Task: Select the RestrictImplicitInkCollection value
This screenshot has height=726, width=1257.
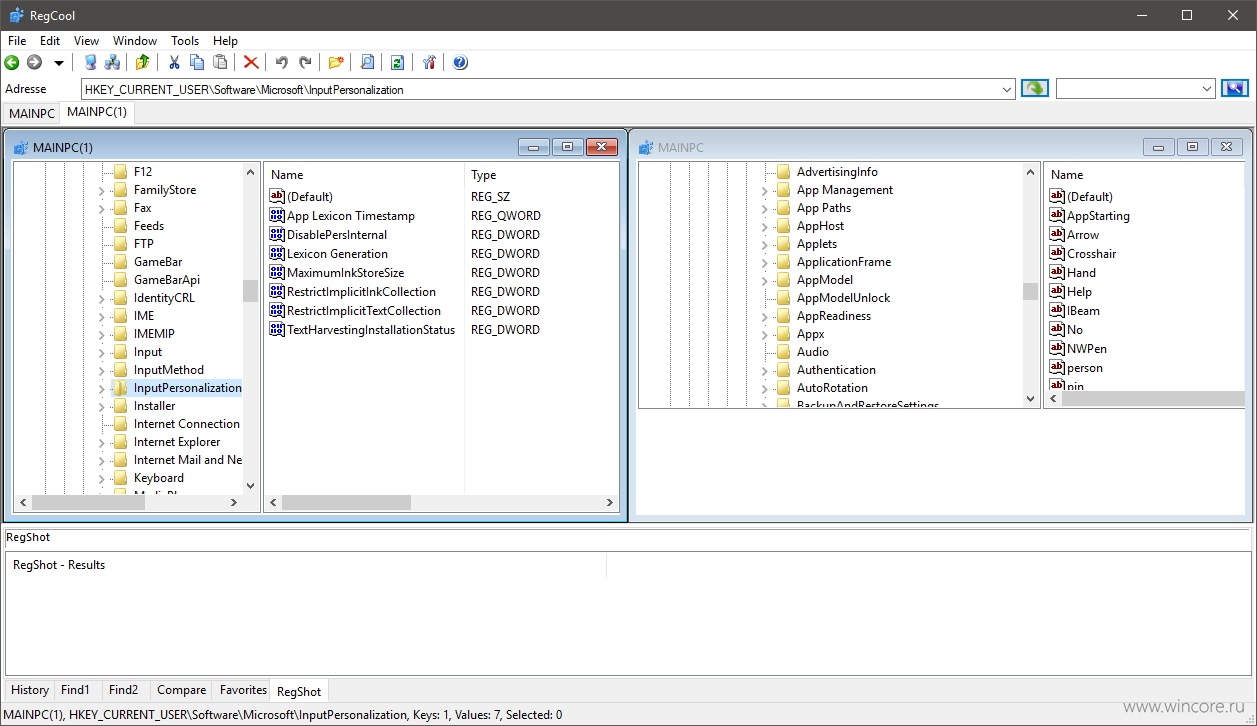Action: [361, 292]
